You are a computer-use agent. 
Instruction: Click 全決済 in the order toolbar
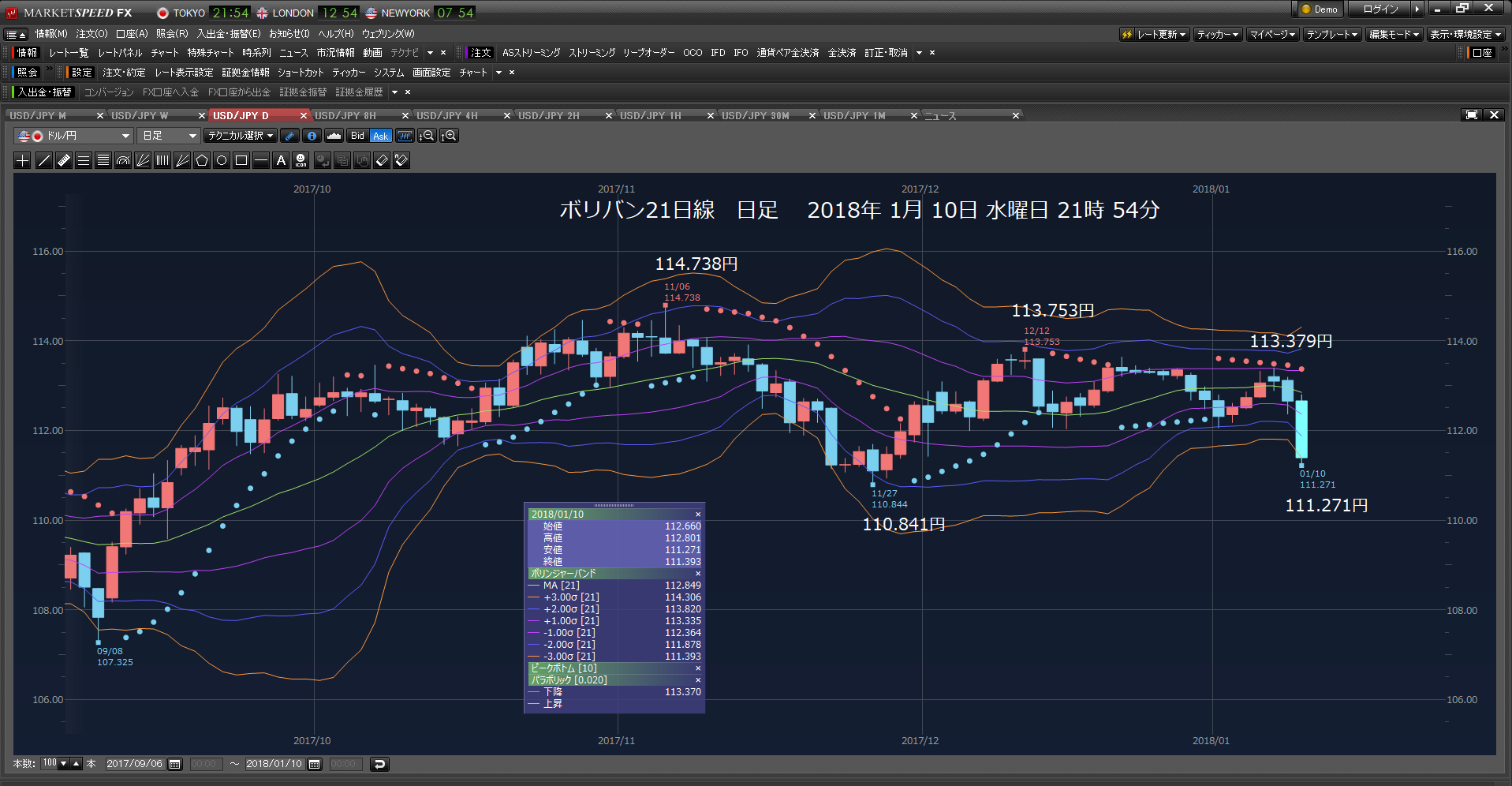coord(842,53)
